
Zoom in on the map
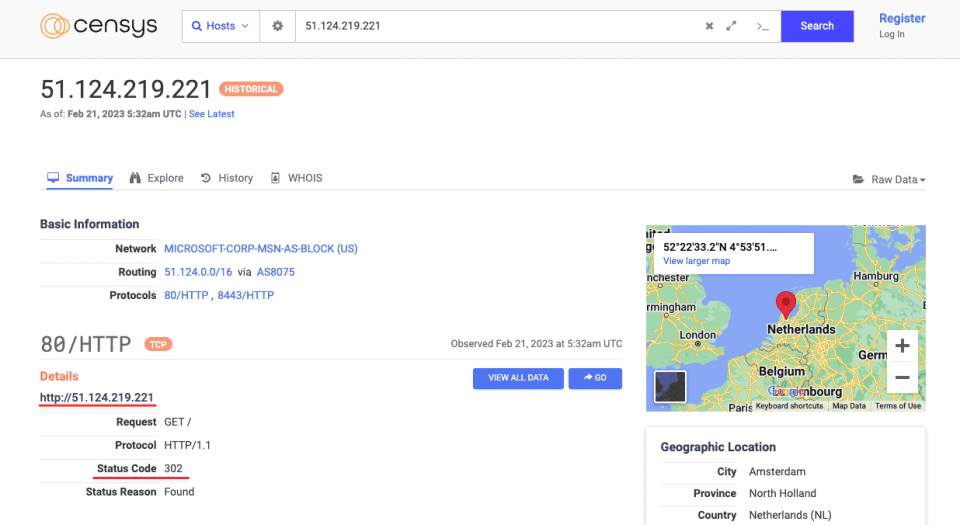click(901, 346)
